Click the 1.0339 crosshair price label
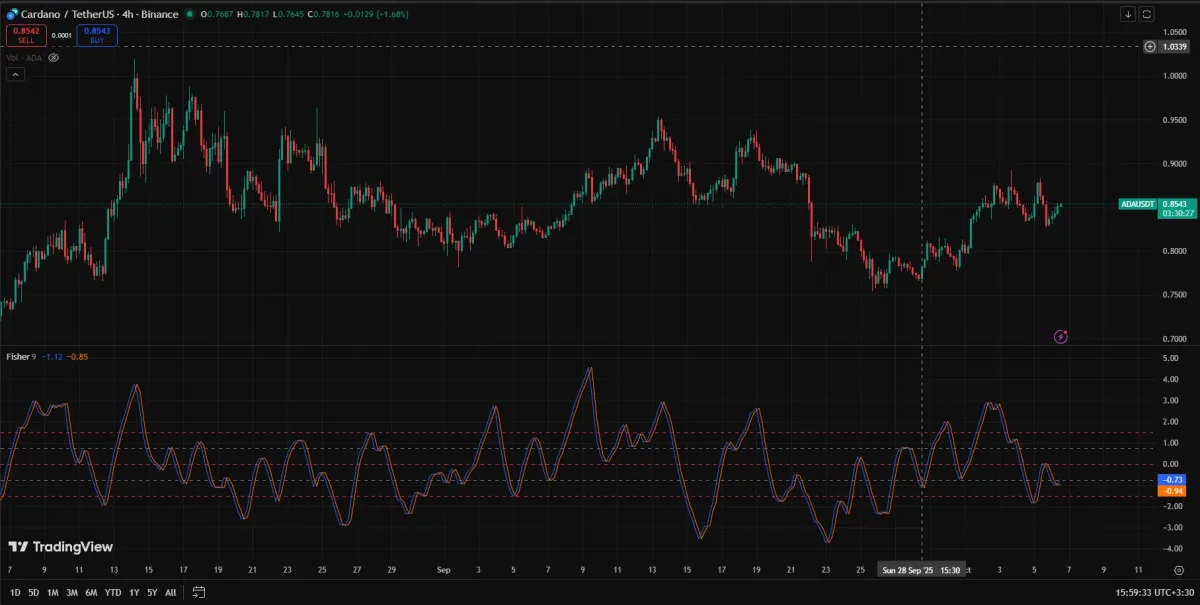The width and height of the screenshot is (1200, 605). tap(1175, 46)
